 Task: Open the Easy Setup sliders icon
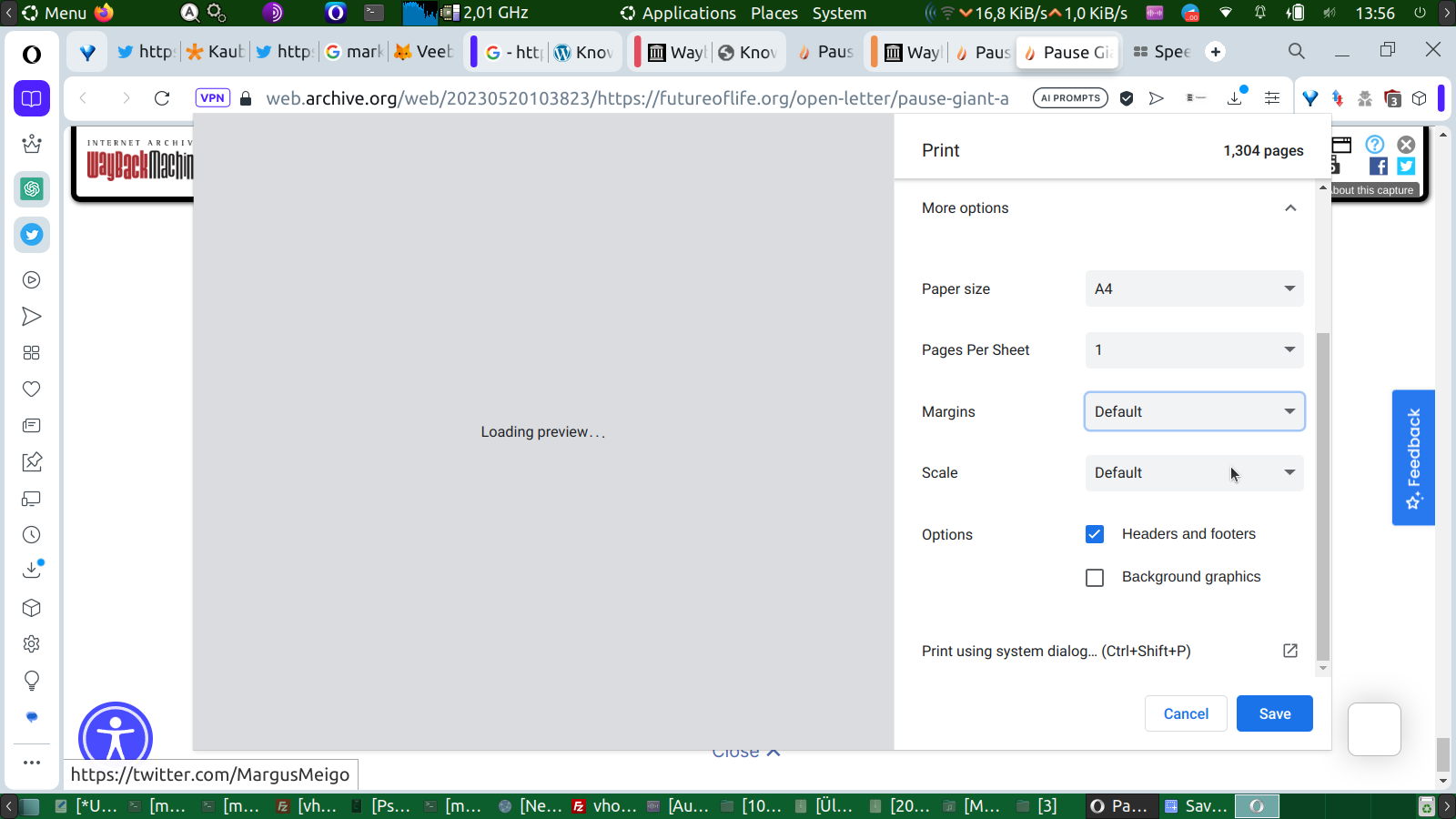pos(1272,98)
